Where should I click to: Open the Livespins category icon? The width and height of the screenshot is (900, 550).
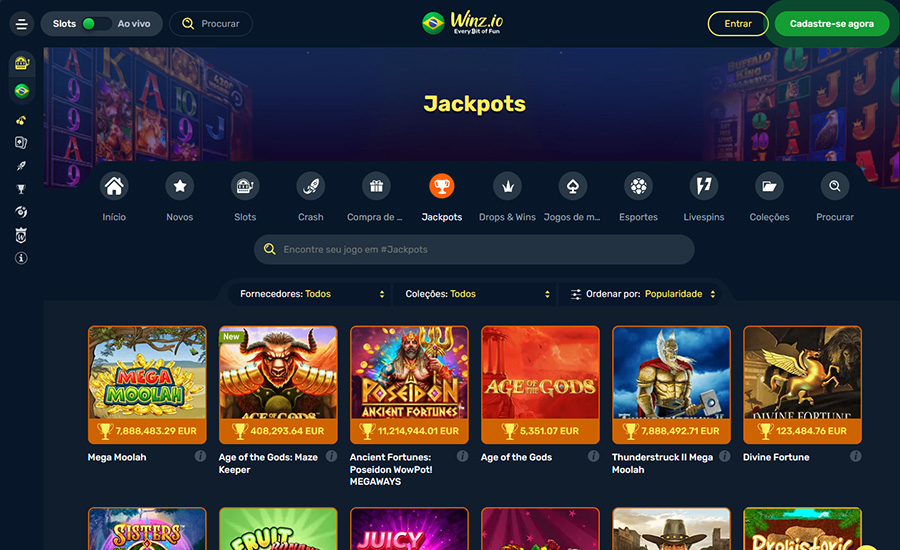tap(704, 186)
